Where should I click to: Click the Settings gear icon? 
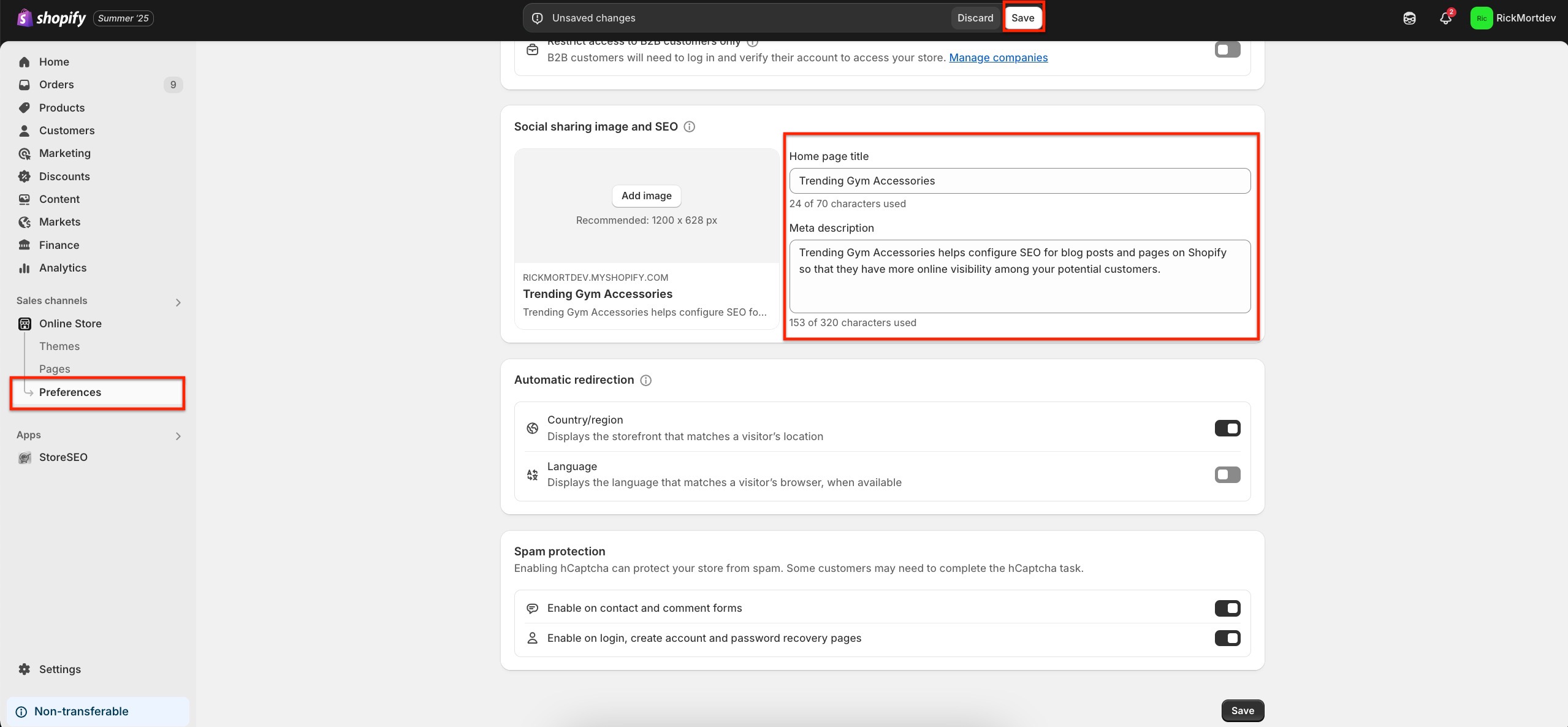point(25,669)
